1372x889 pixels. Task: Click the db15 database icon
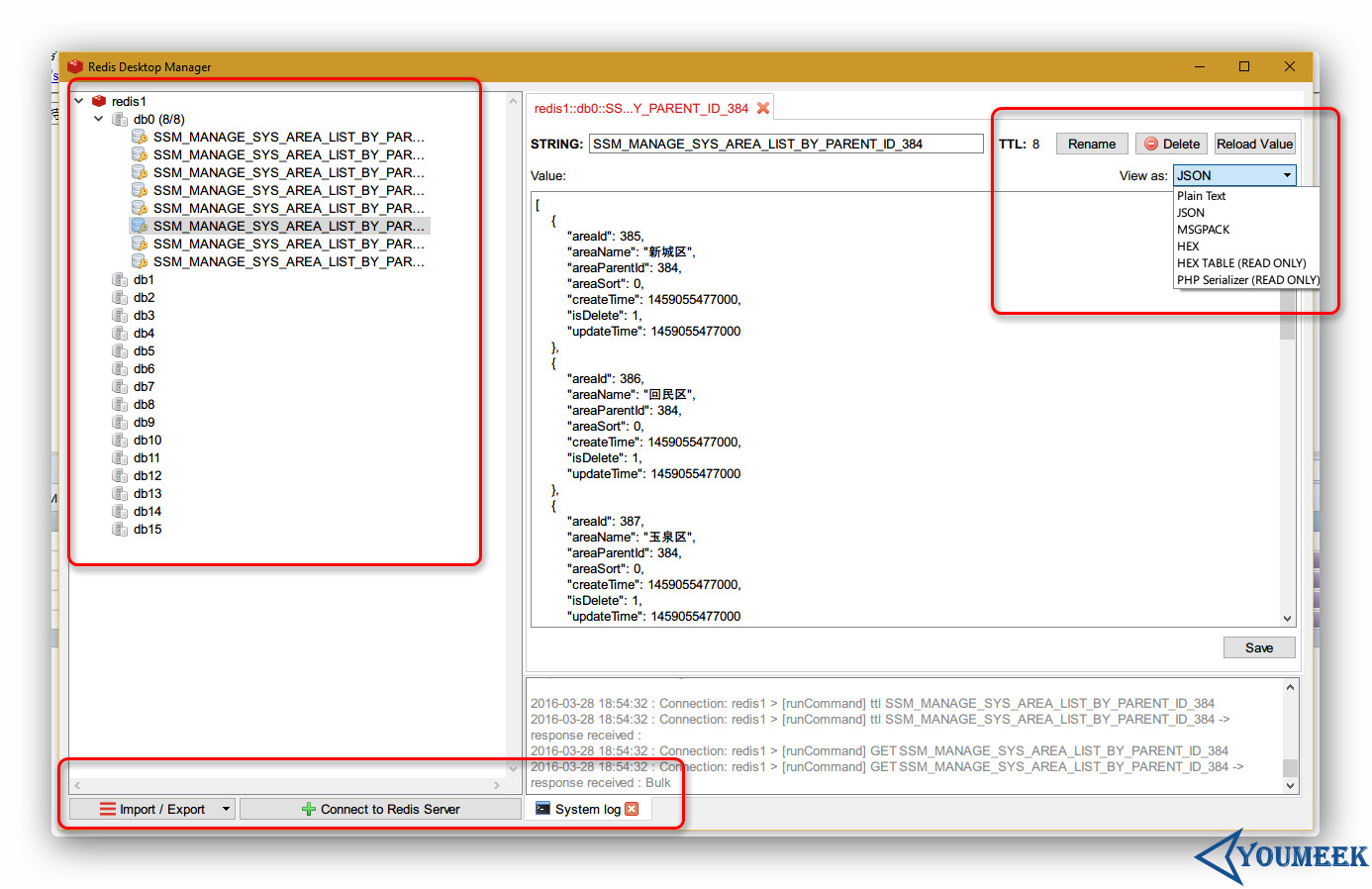pos(118,529)
